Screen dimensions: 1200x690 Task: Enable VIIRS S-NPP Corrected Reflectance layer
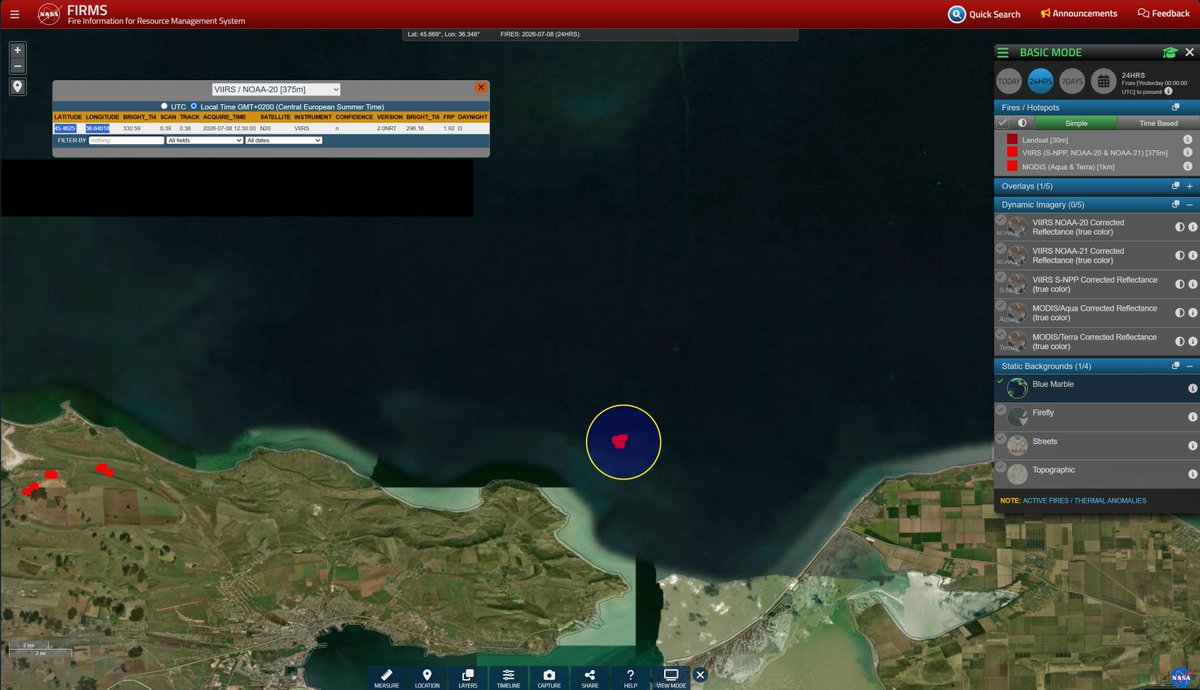point(1001,277)
